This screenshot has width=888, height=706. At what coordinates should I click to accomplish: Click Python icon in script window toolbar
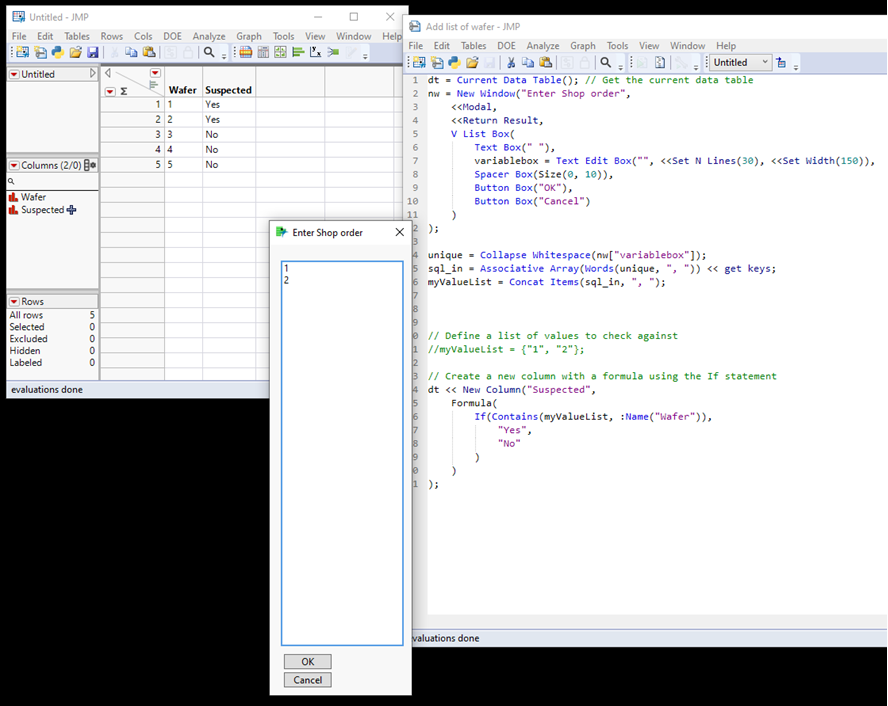[454, 62]
